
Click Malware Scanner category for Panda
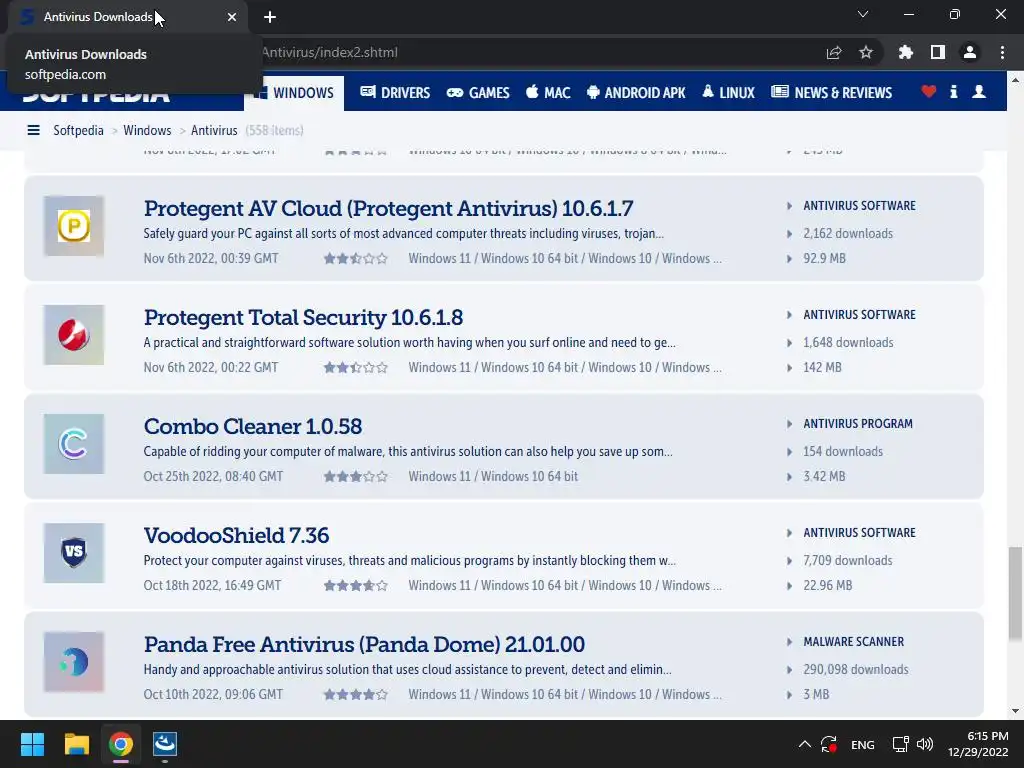[854, 642]
